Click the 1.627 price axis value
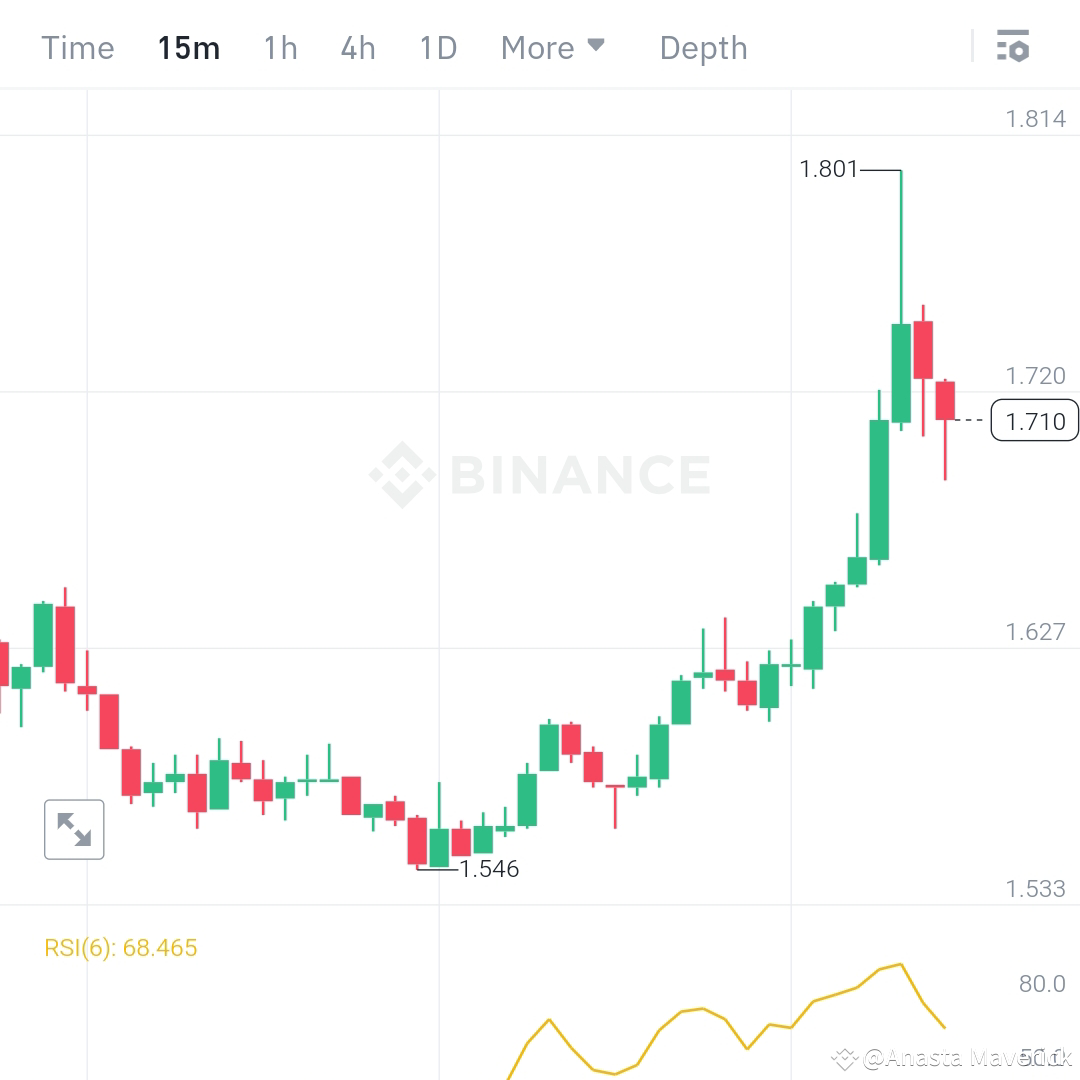The width and height of the screenshot is (1080, 1080). click(1037, 631)
